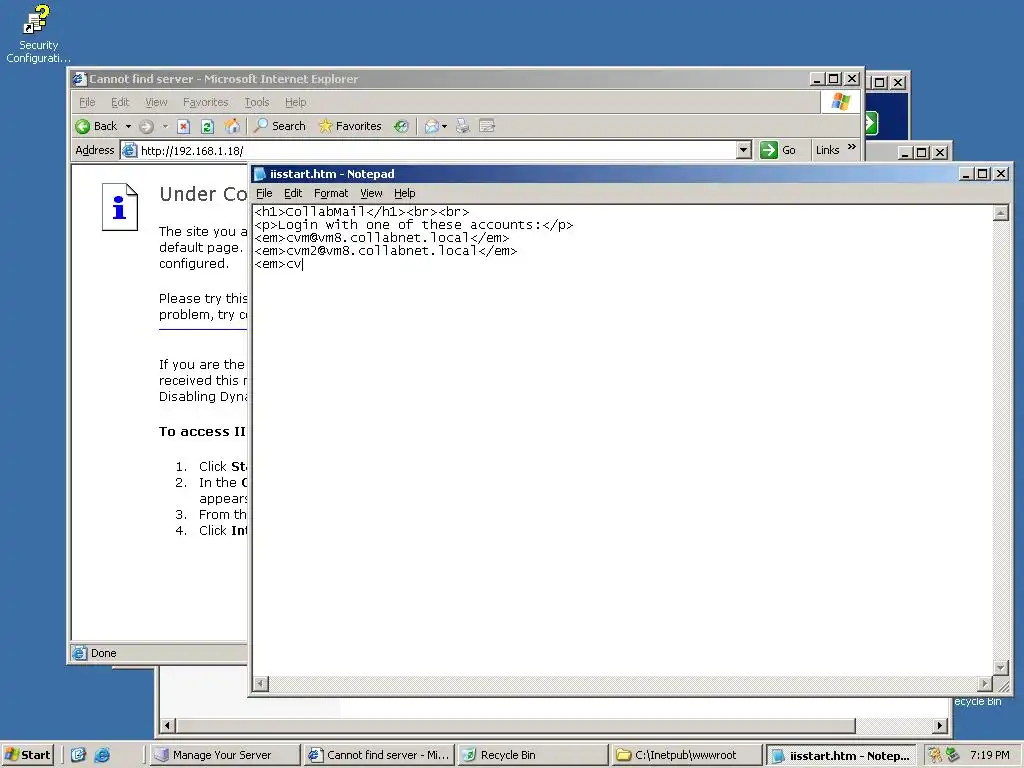Image resolution: width=1024 pixels, height=768 pixels.
Task: Click the Stop icon in IE toolbar
Action: click(x=184, y=126)
